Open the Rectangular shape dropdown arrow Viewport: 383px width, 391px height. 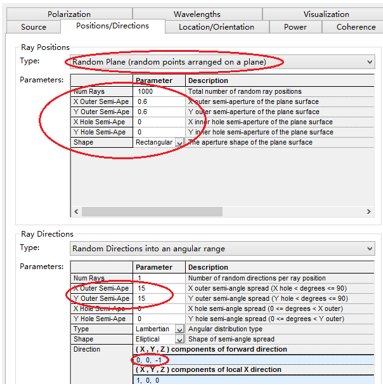click(179, 143)
